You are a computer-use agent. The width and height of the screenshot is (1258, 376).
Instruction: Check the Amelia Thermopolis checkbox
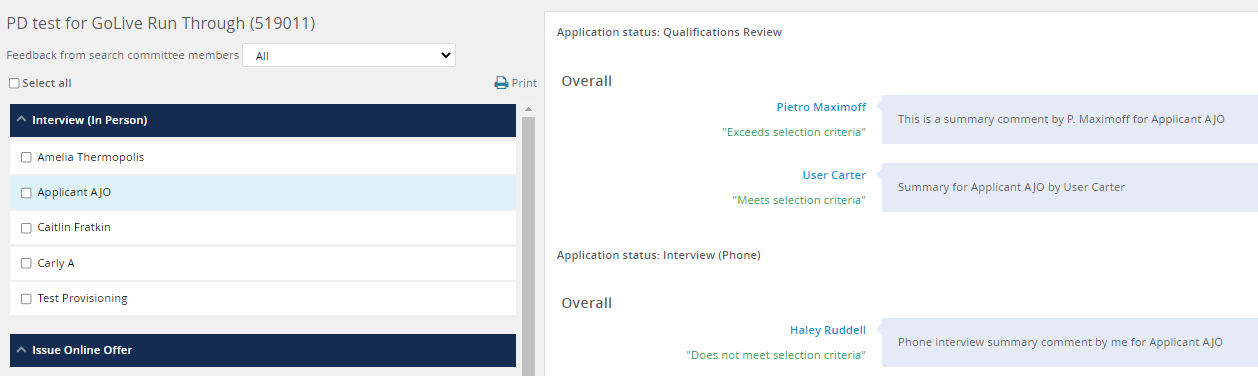[26, 157]
